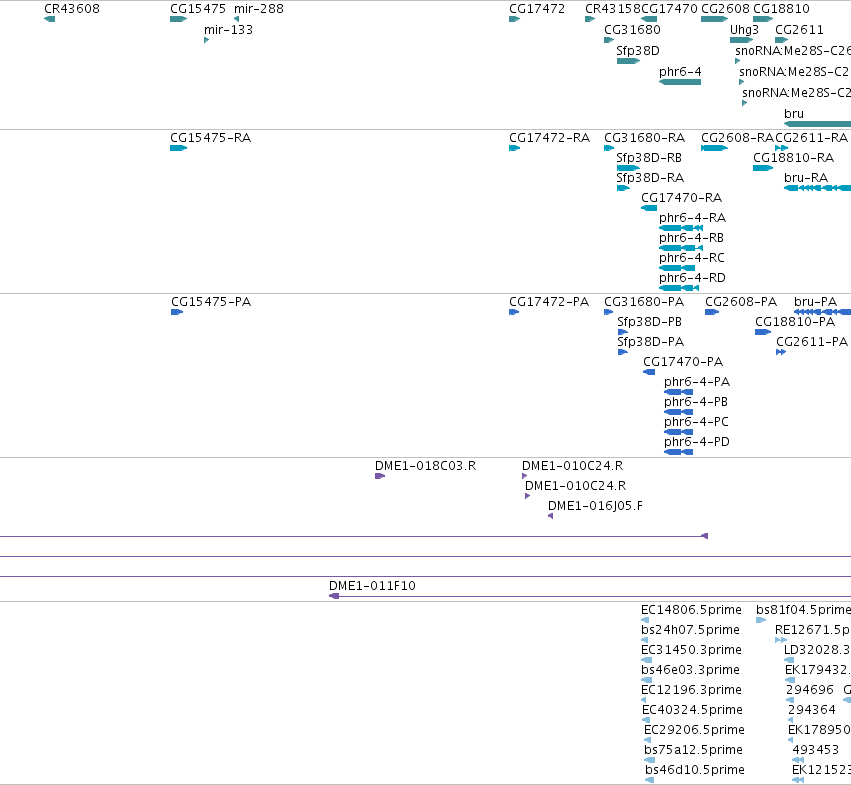Open the phr6-4-RA transcript

pos(692,218)
